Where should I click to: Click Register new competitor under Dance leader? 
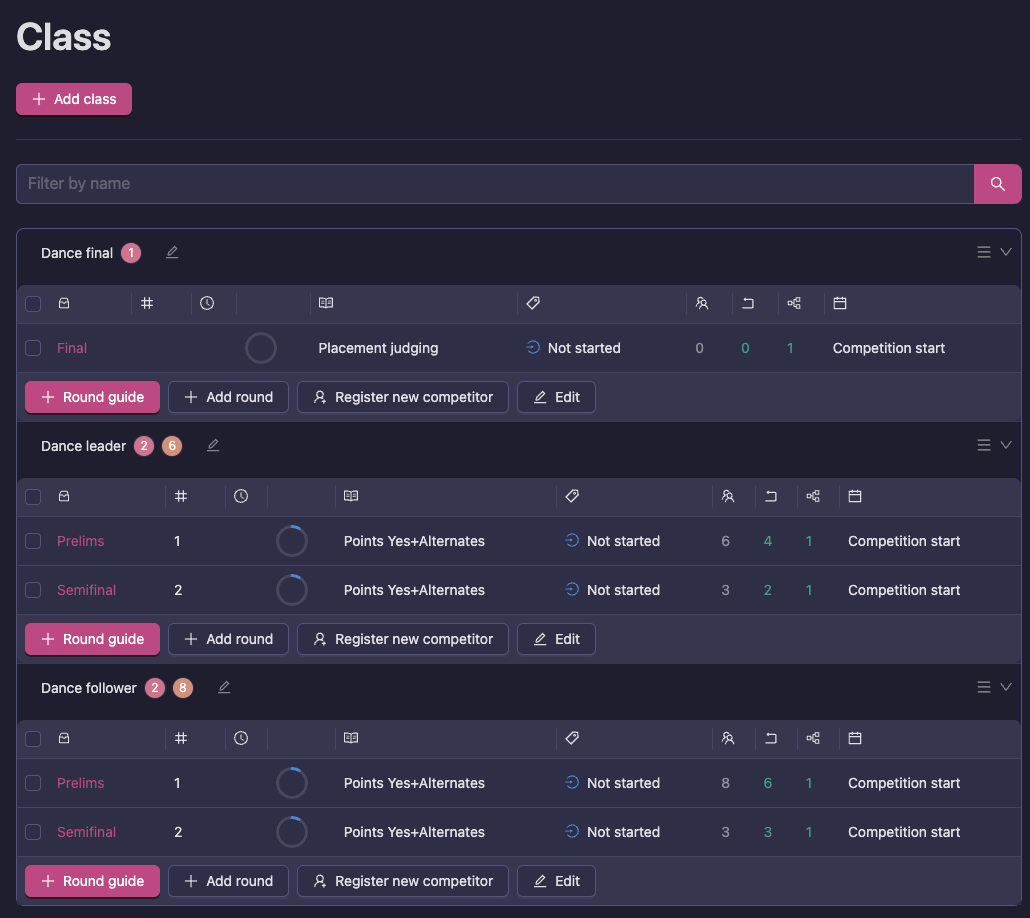click(403, 639)
